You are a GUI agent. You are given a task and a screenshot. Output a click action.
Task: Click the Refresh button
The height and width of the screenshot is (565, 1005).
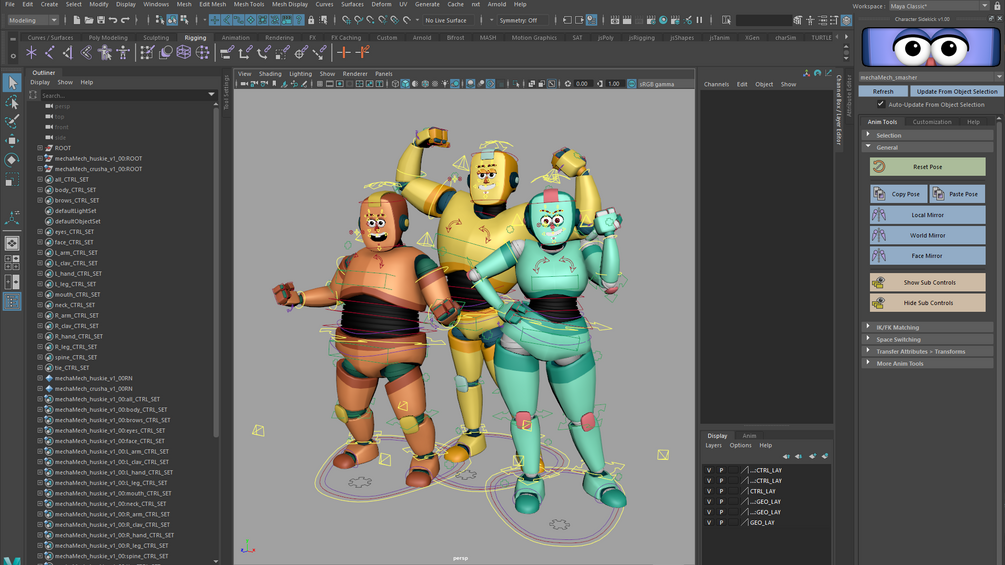coord(883,92)
